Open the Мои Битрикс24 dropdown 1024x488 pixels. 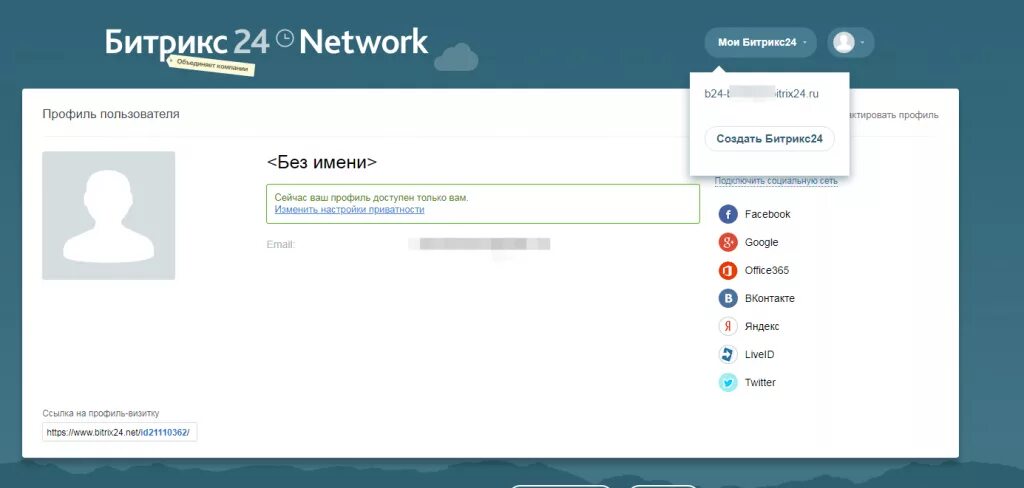[760, 42]
